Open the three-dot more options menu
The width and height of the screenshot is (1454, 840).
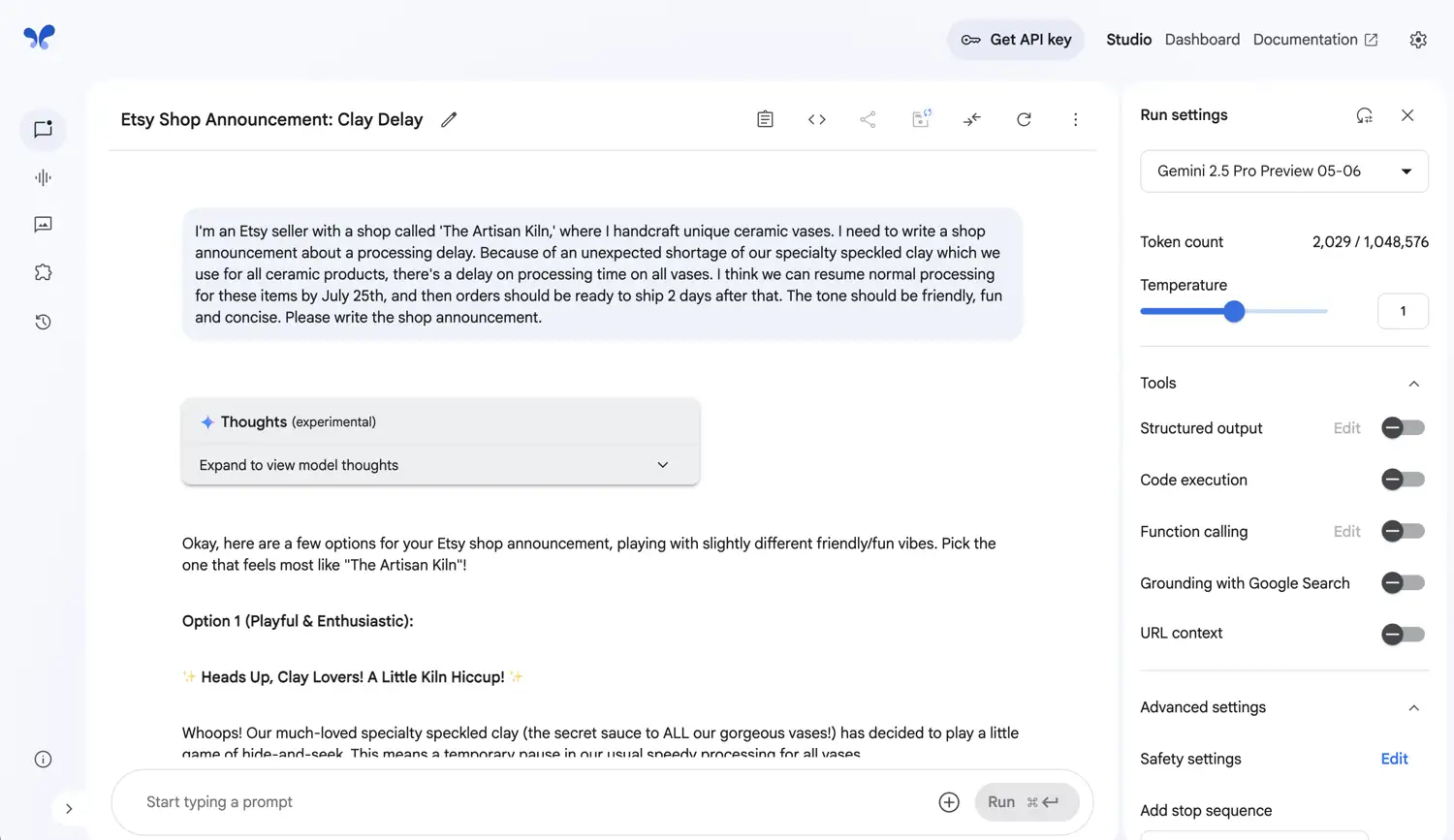(1075, 119)
